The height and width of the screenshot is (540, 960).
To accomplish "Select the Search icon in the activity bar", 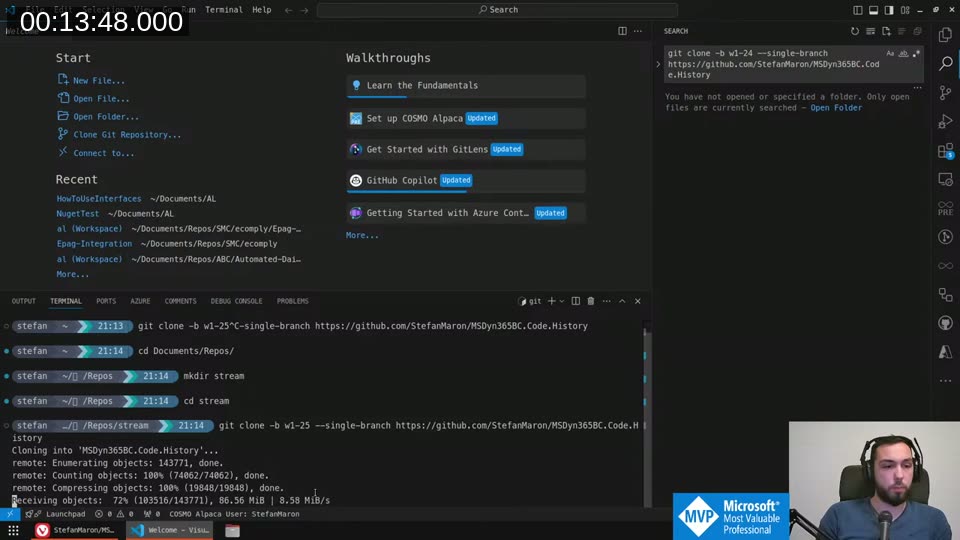I will [x=945, y=63].
